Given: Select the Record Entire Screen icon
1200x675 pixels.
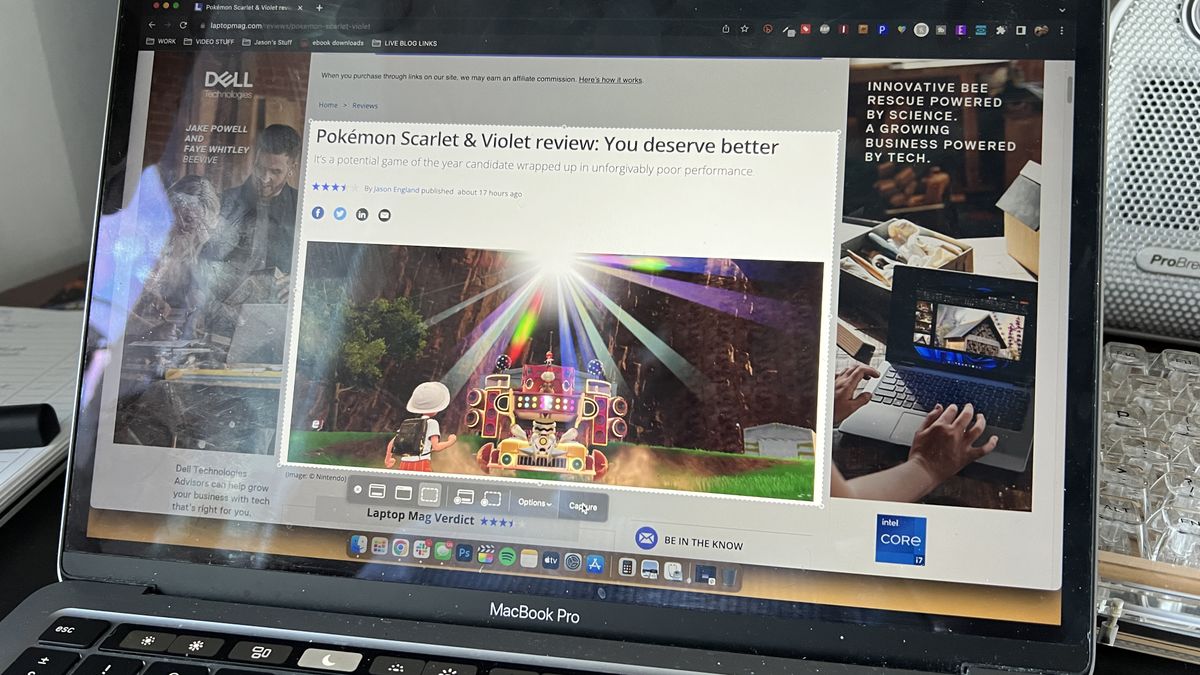Looking at the screenshot, I should pyautogui.click(x=463, y=495).
